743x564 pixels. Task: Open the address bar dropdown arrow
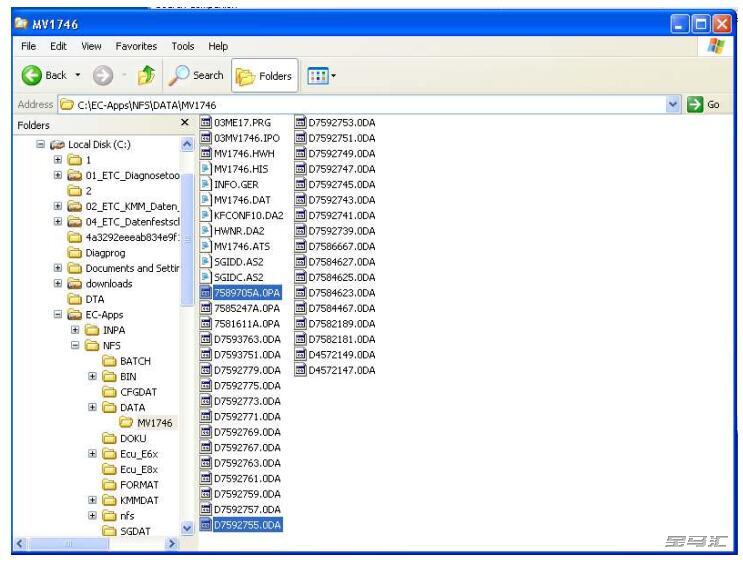[673, 104]
